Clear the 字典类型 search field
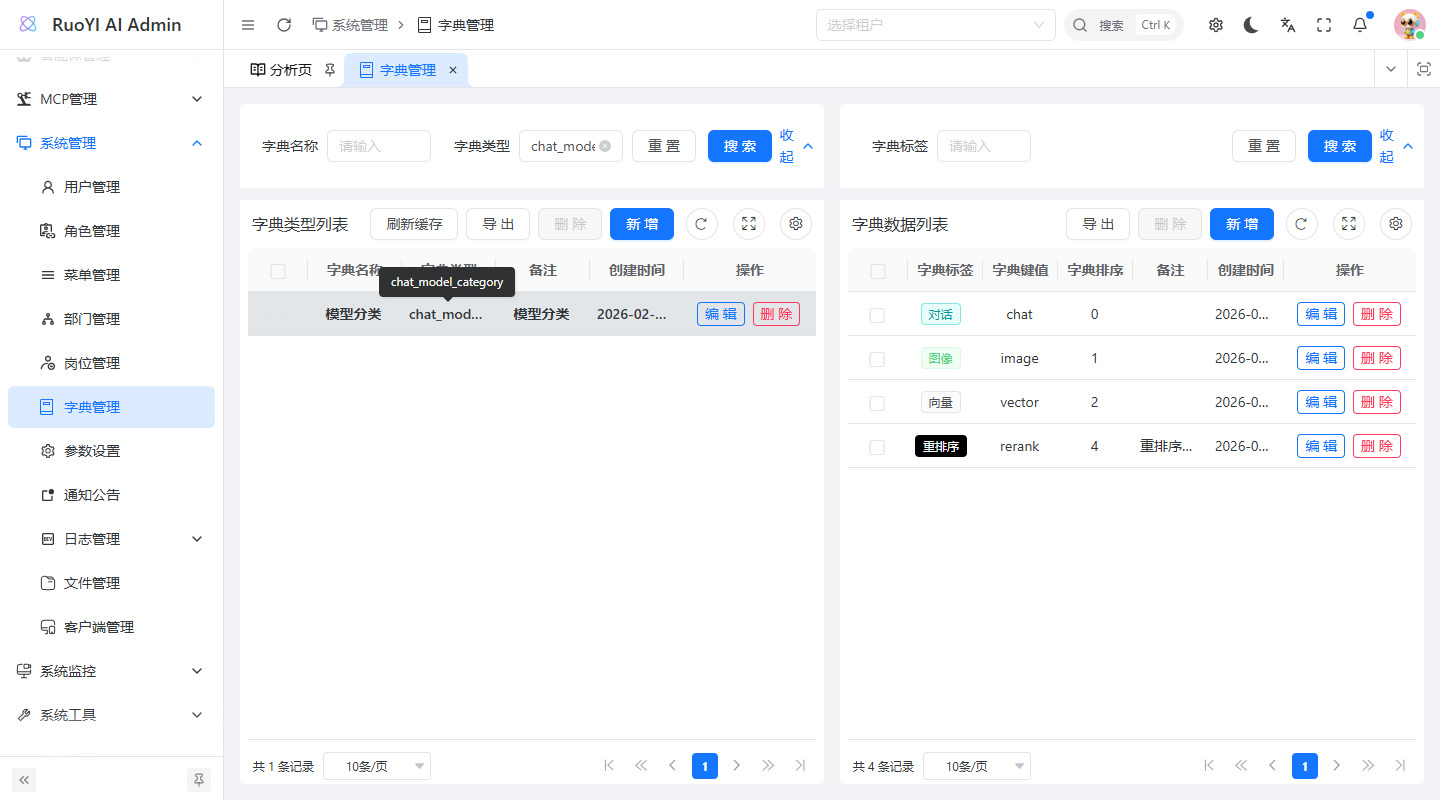 click(x=605, y=146)
